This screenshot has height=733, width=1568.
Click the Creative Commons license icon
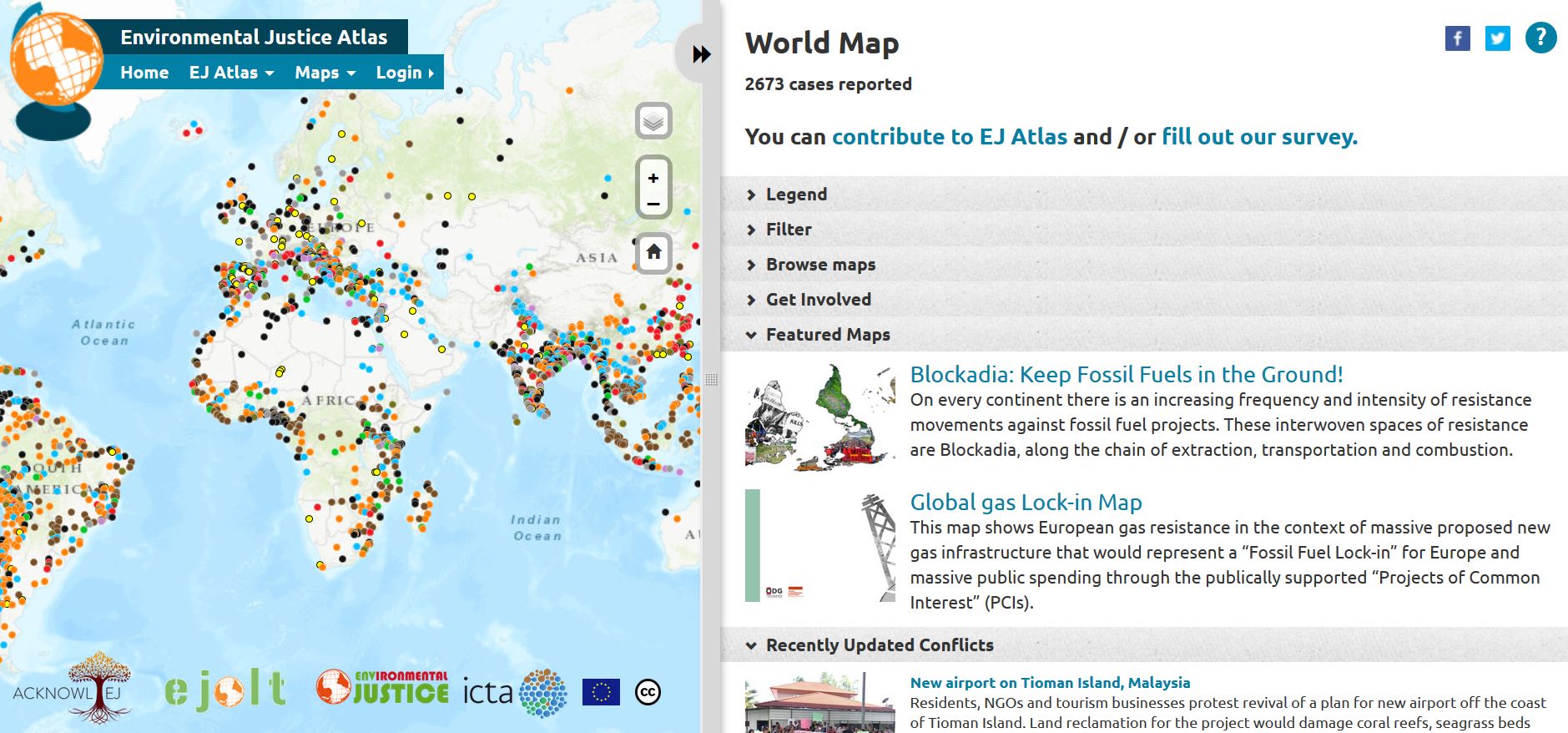click(x=648, y=692)
